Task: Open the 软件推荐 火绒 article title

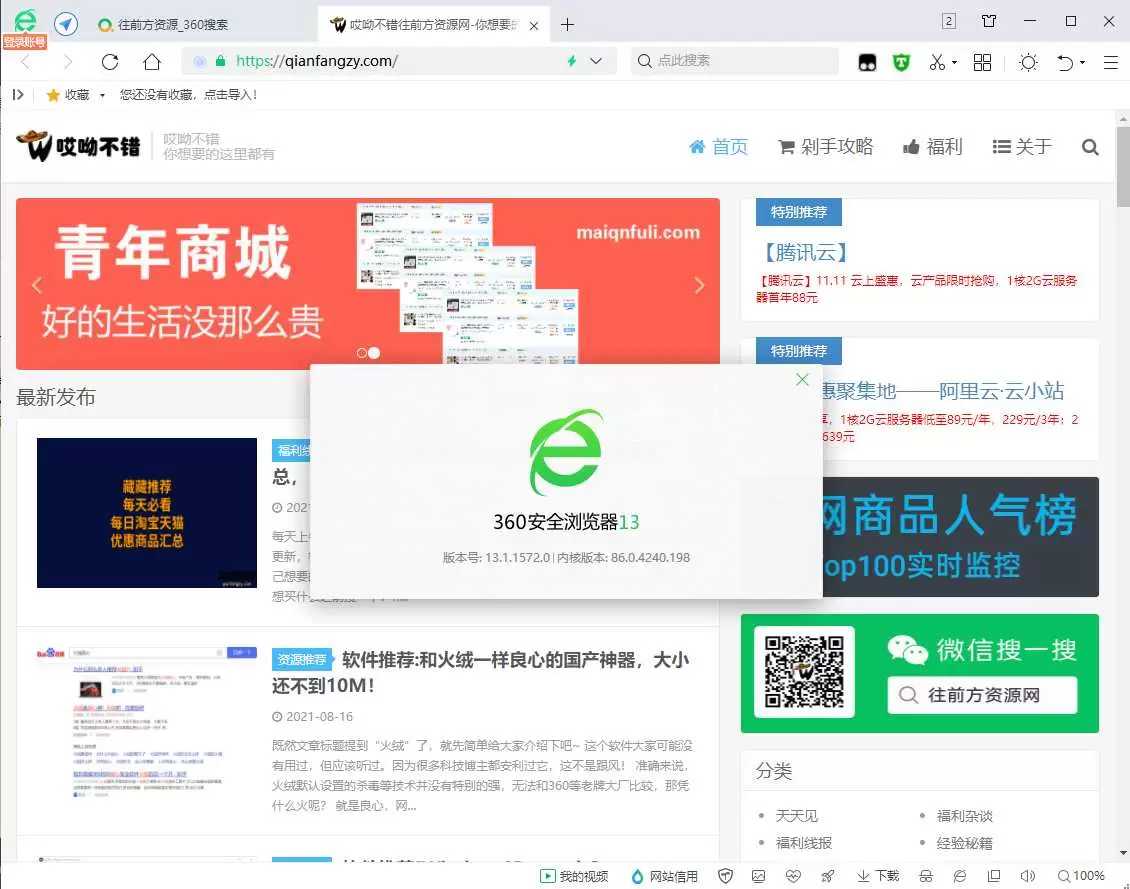Action: [x=480, y=672]
